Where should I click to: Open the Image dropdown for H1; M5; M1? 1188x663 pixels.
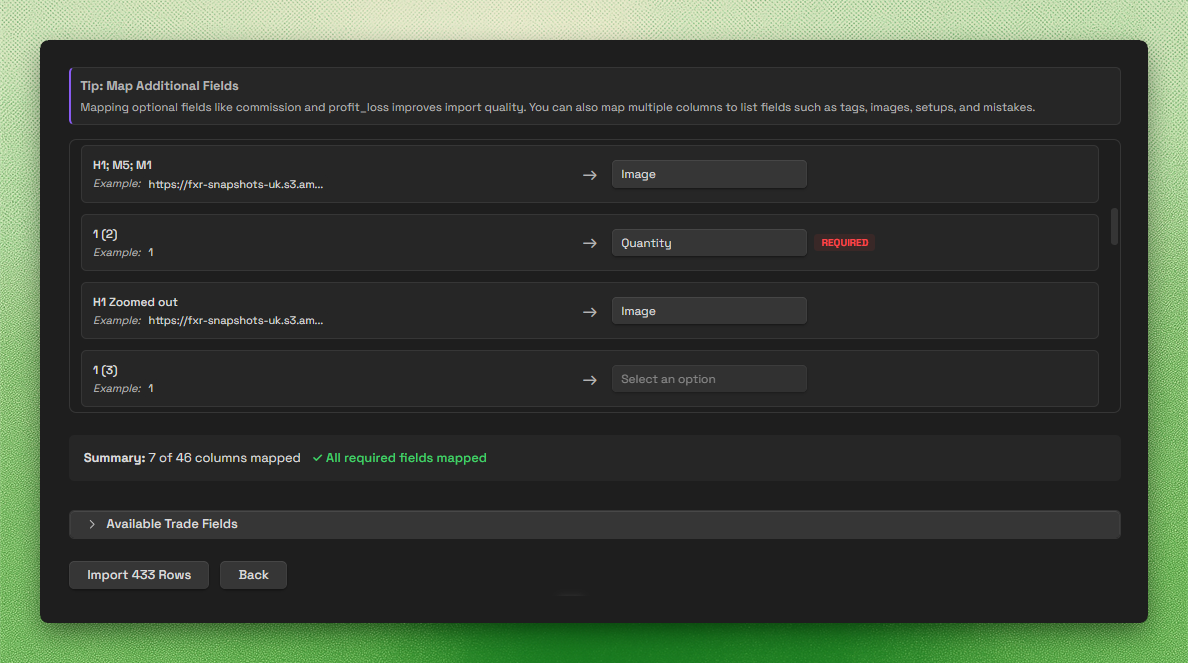click(709, 174)
